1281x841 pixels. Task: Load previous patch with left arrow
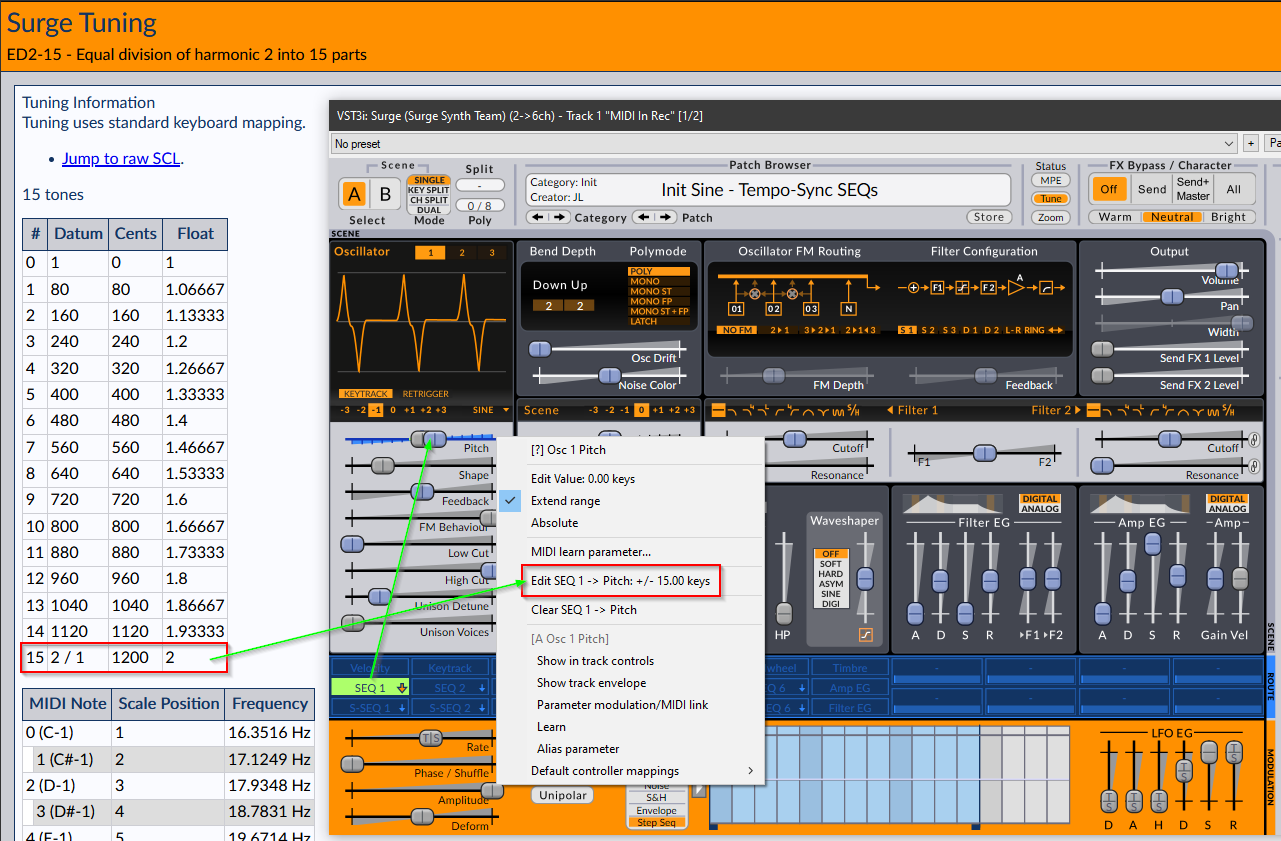642,217
